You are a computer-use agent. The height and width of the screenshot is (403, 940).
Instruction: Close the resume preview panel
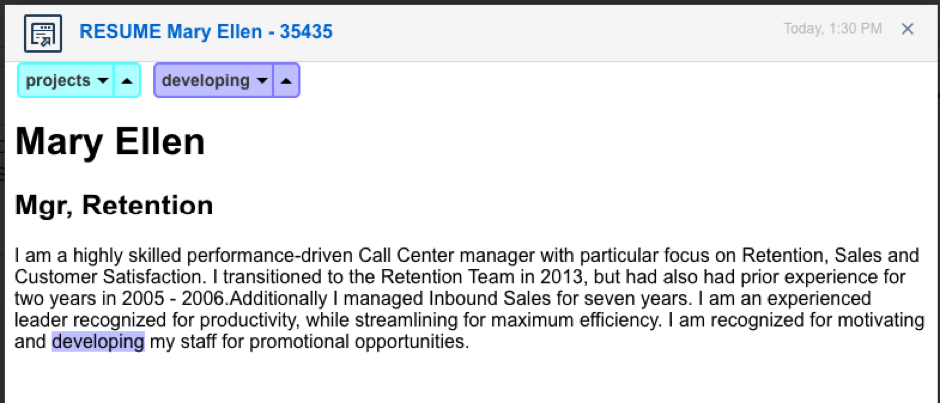tap(908, 29)
